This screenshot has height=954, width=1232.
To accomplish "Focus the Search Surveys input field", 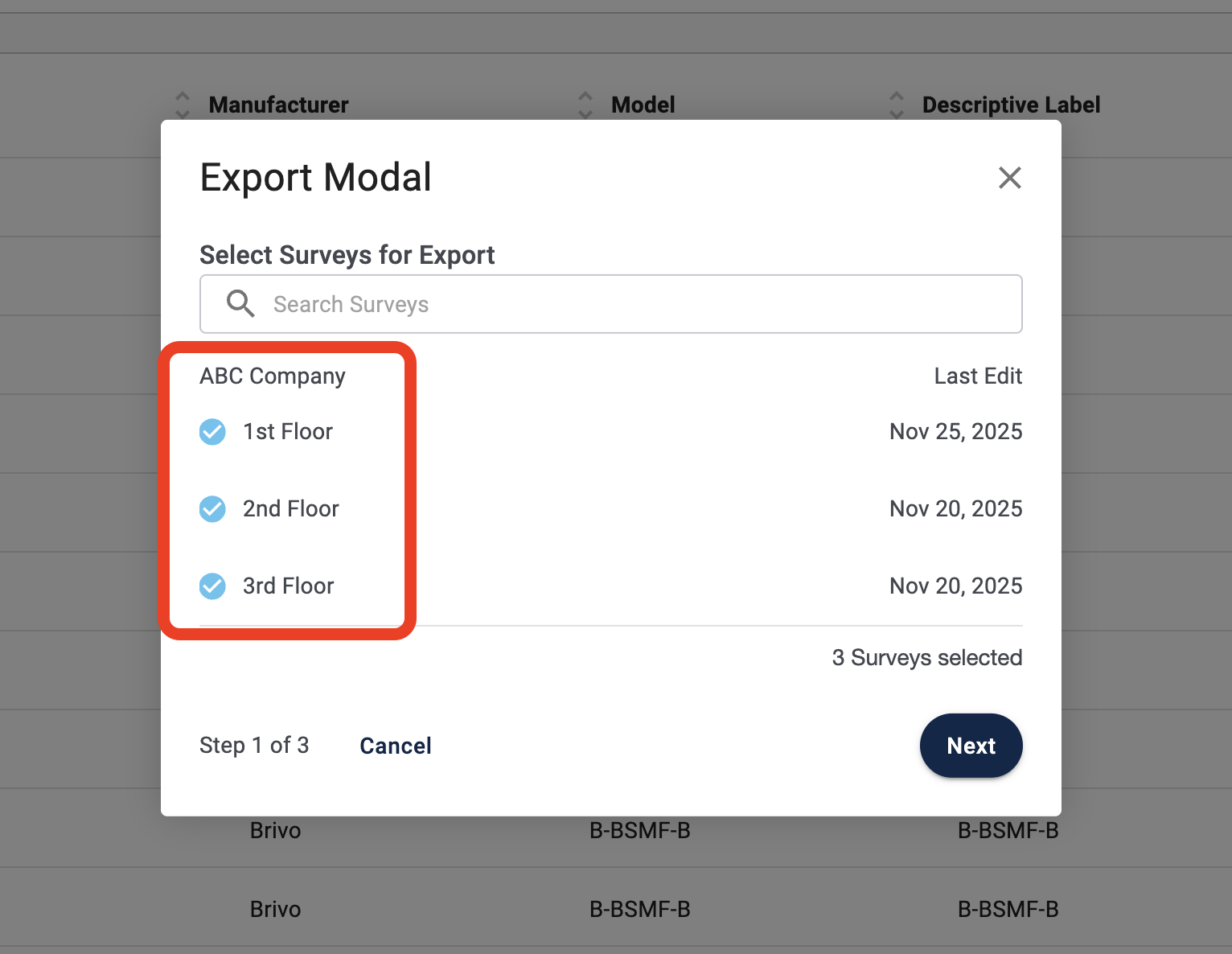I will [x=611, y=304].
